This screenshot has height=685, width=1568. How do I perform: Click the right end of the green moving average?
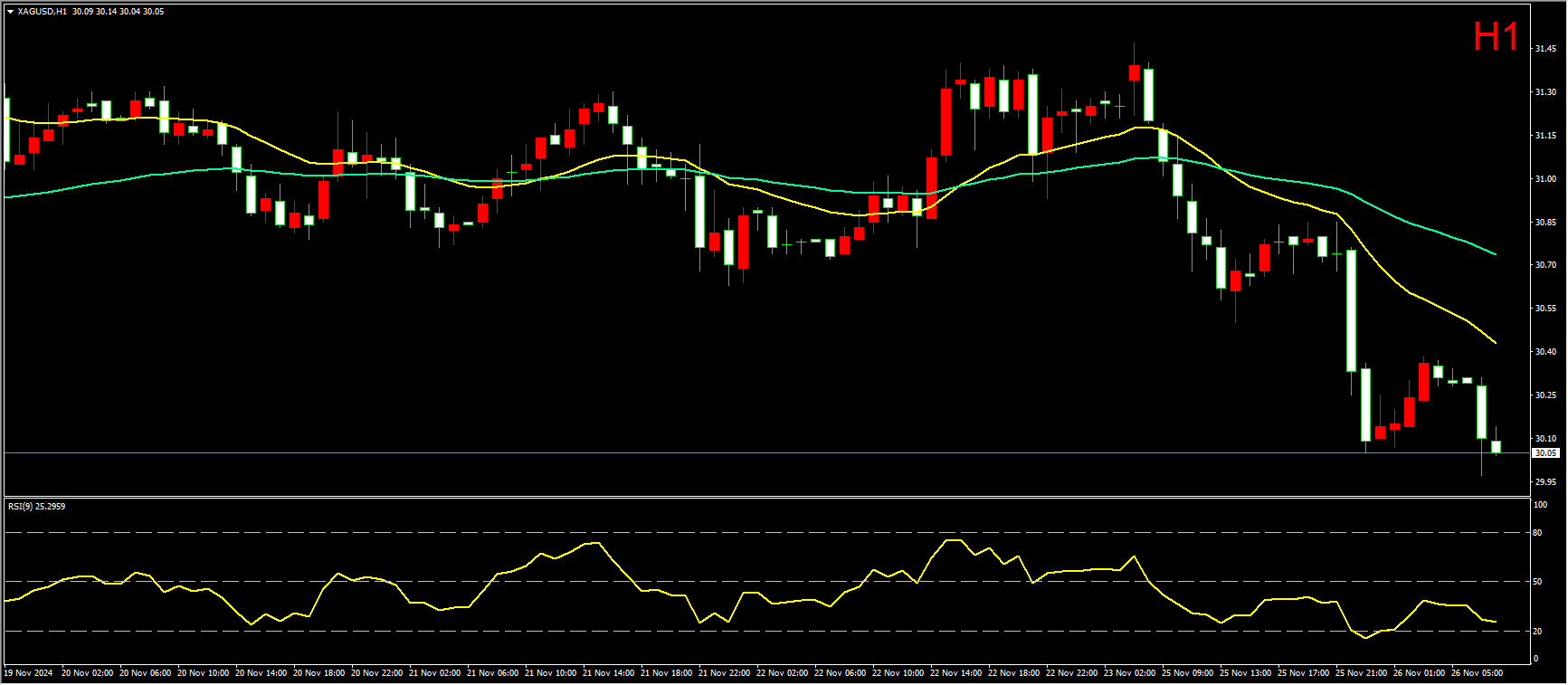(1495, 254)
